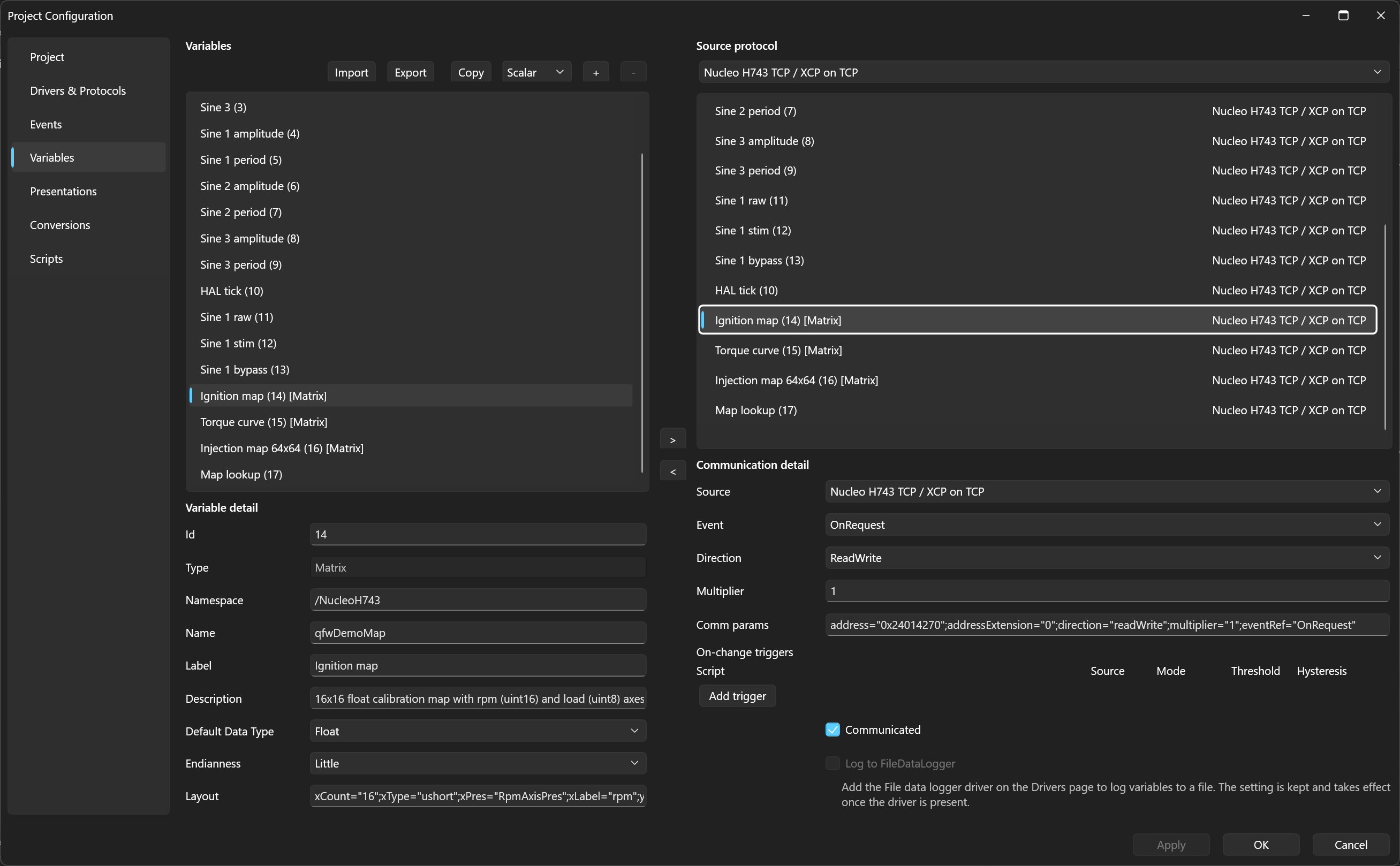
Task: Open the Event dropdown showing OnRequest
Action: tap(1107, 525)
